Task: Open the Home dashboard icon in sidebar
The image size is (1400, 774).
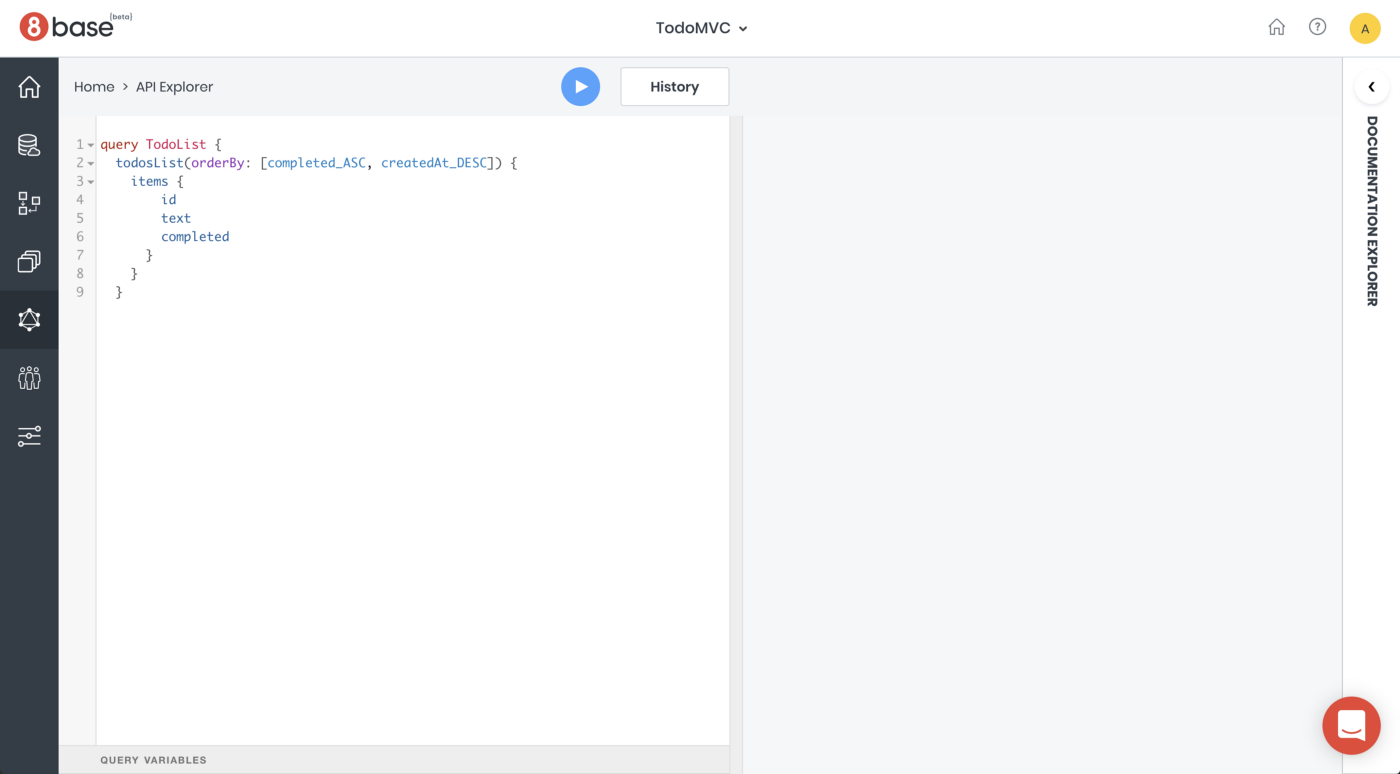Action: (29, 86)
